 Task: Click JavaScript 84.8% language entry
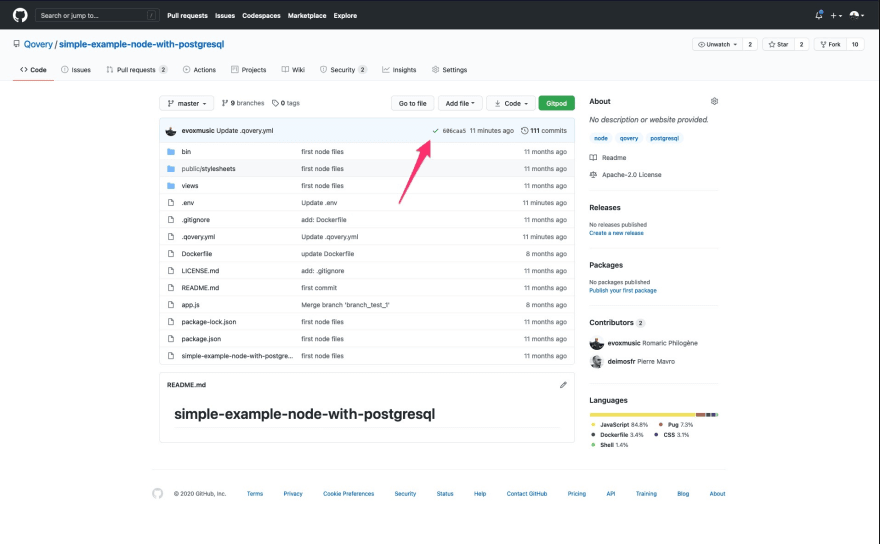coord(620,425)
